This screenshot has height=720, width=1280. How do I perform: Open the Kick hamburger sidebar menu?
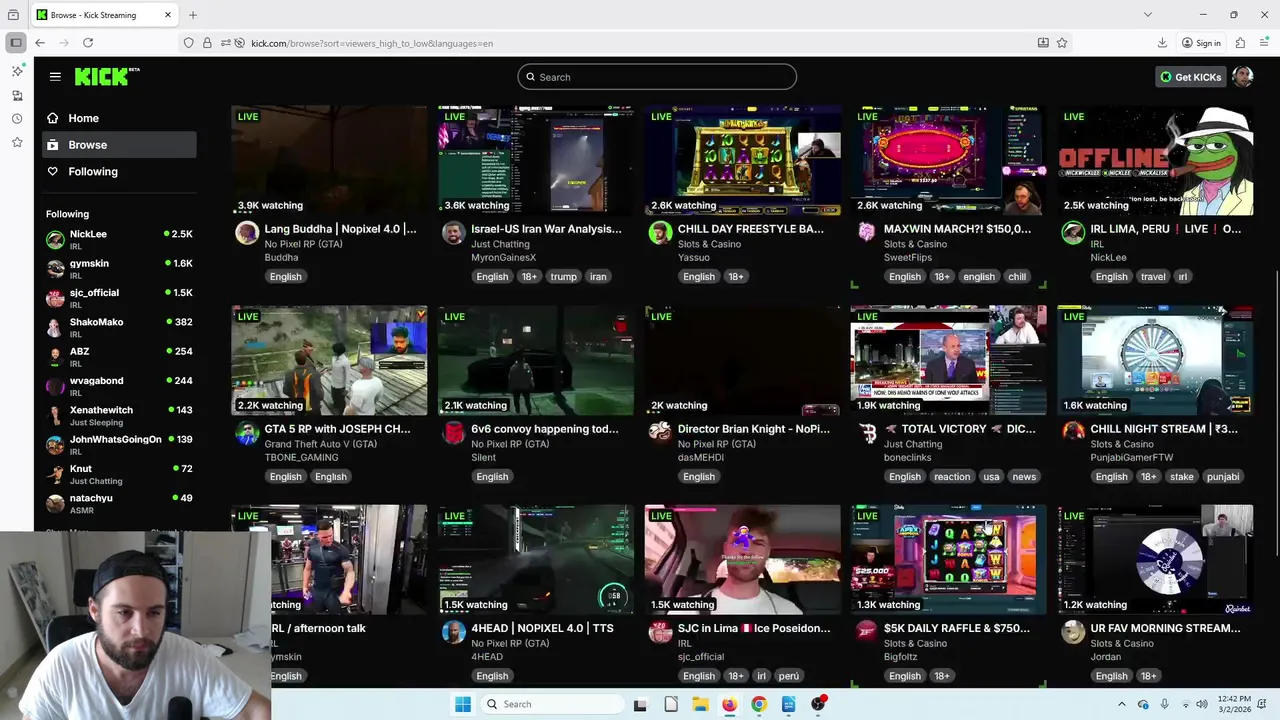click(x=55, y=76)
